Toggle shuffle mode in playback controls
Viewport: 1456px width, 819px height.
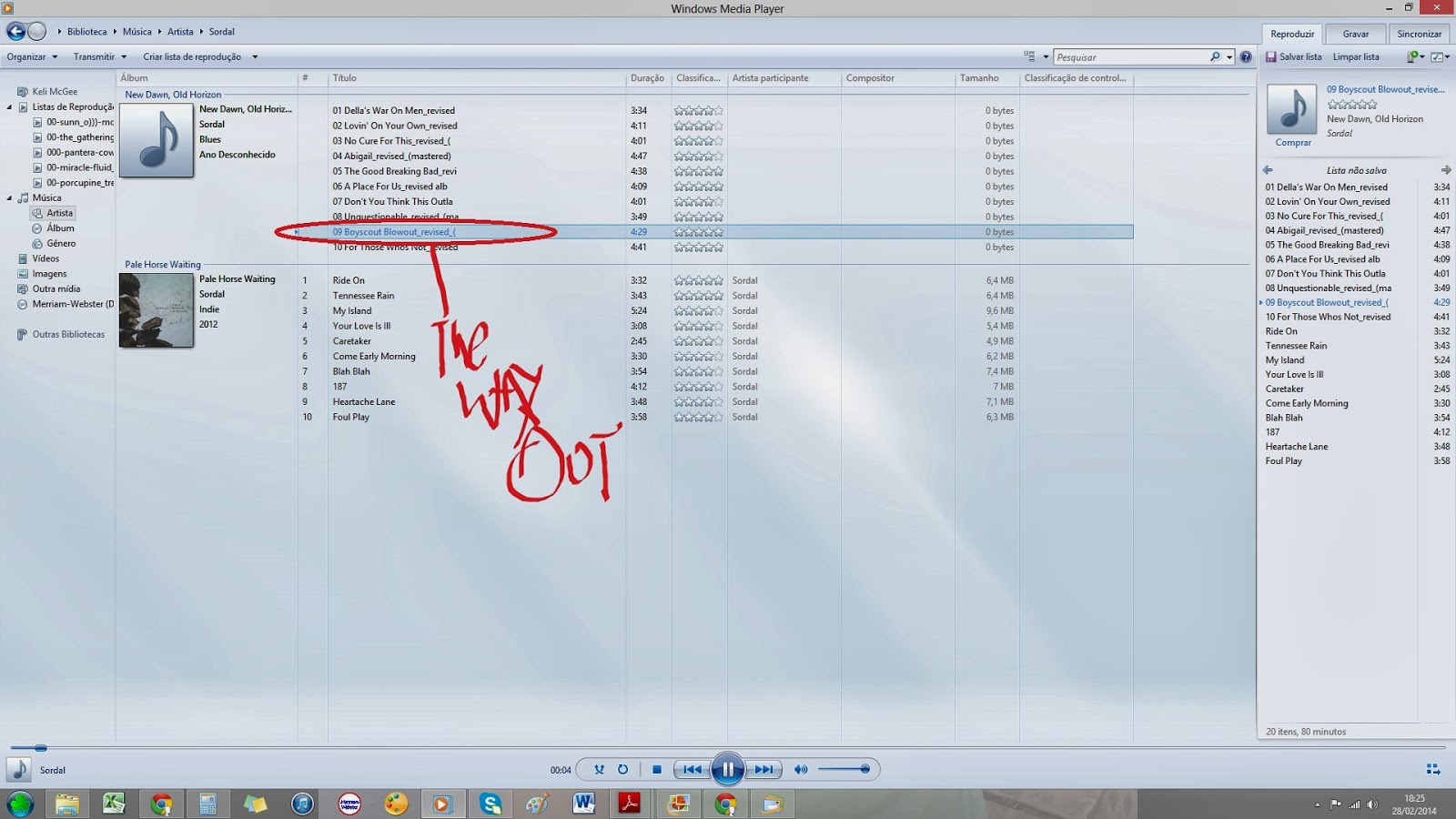coord(599,770)
